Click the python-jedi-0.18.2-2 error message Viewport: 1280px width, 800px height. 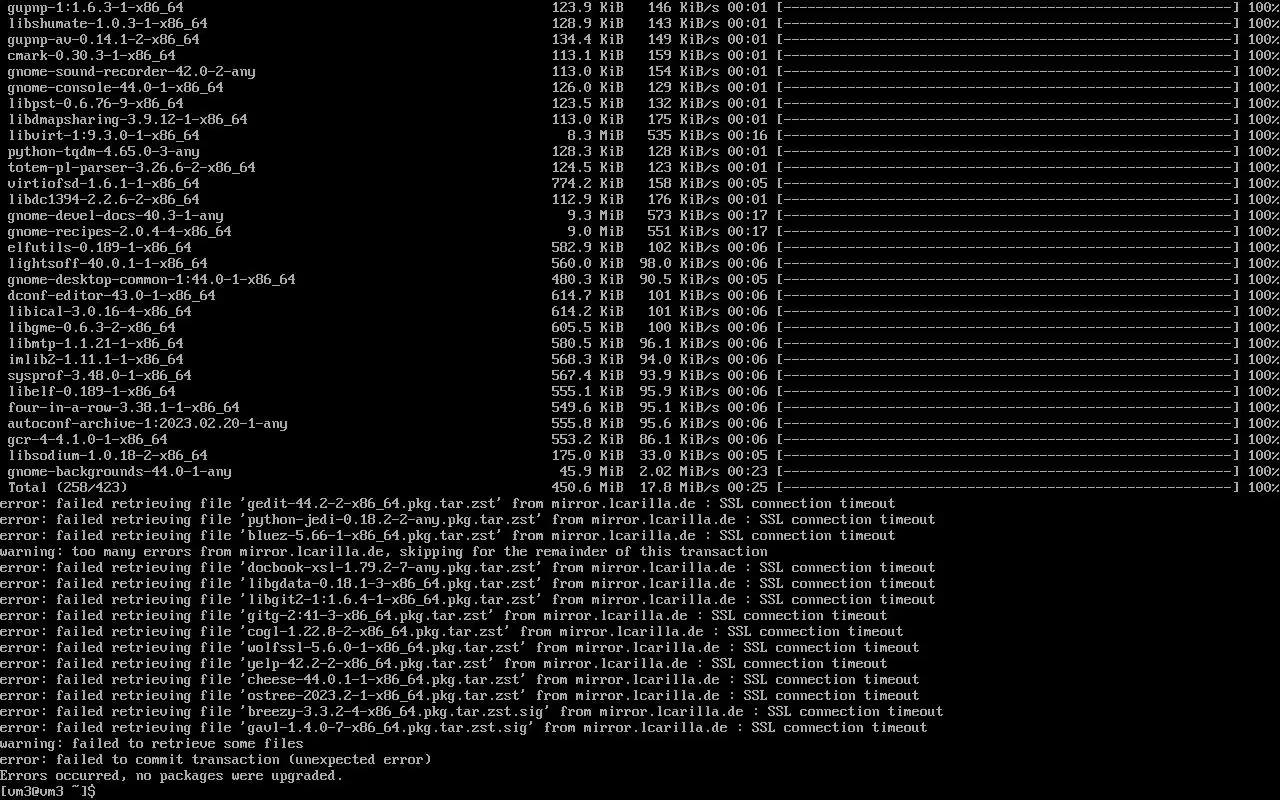point(468,519)
